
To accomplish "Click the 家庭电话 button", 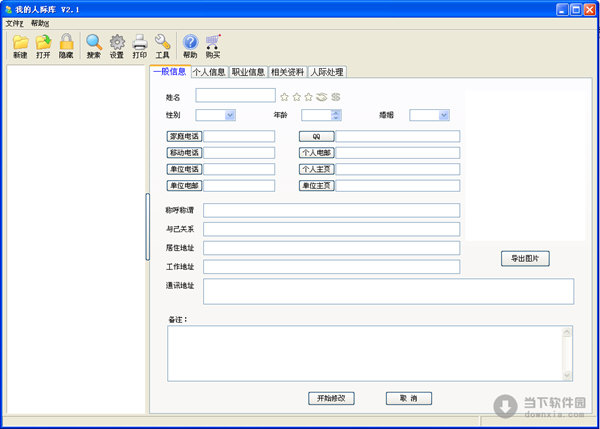I will [x=184, y=136].
